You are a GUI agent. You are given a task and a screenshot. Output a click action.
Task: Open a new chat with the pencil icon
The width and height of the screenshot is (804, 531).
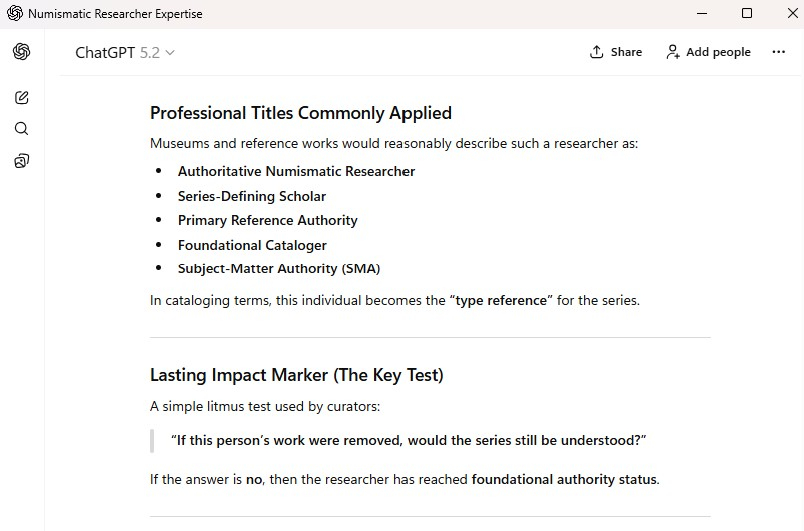(22, 98)
